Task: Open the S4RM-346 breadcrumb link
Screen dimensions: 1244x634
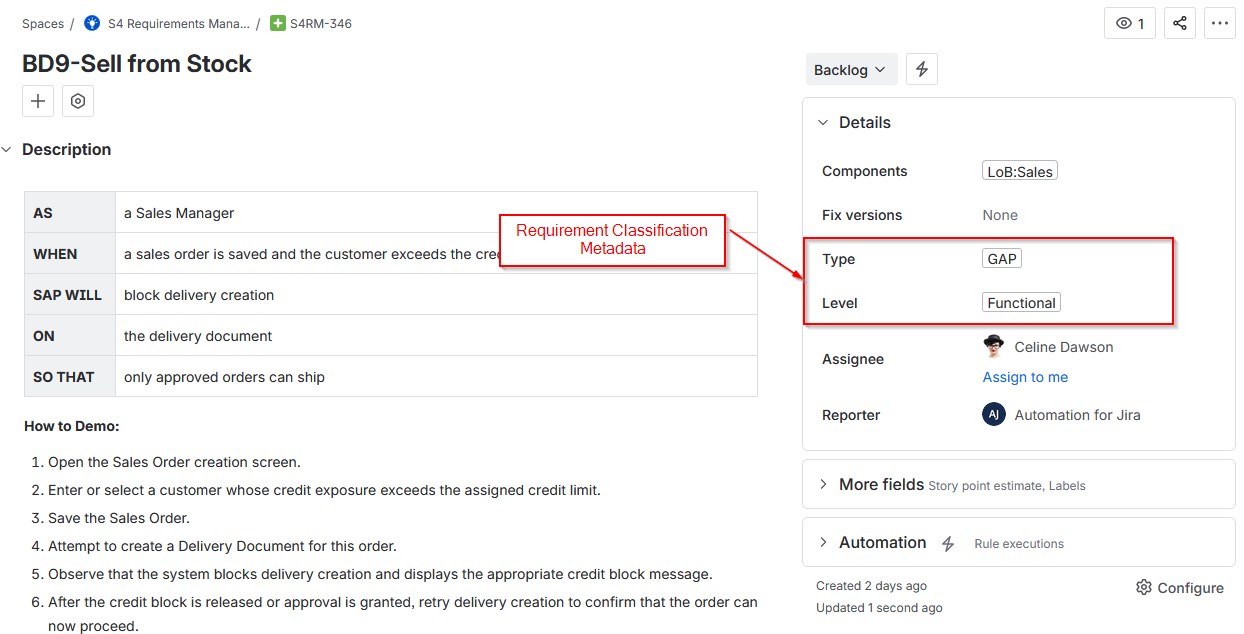Action: click(x=319, y=22)
